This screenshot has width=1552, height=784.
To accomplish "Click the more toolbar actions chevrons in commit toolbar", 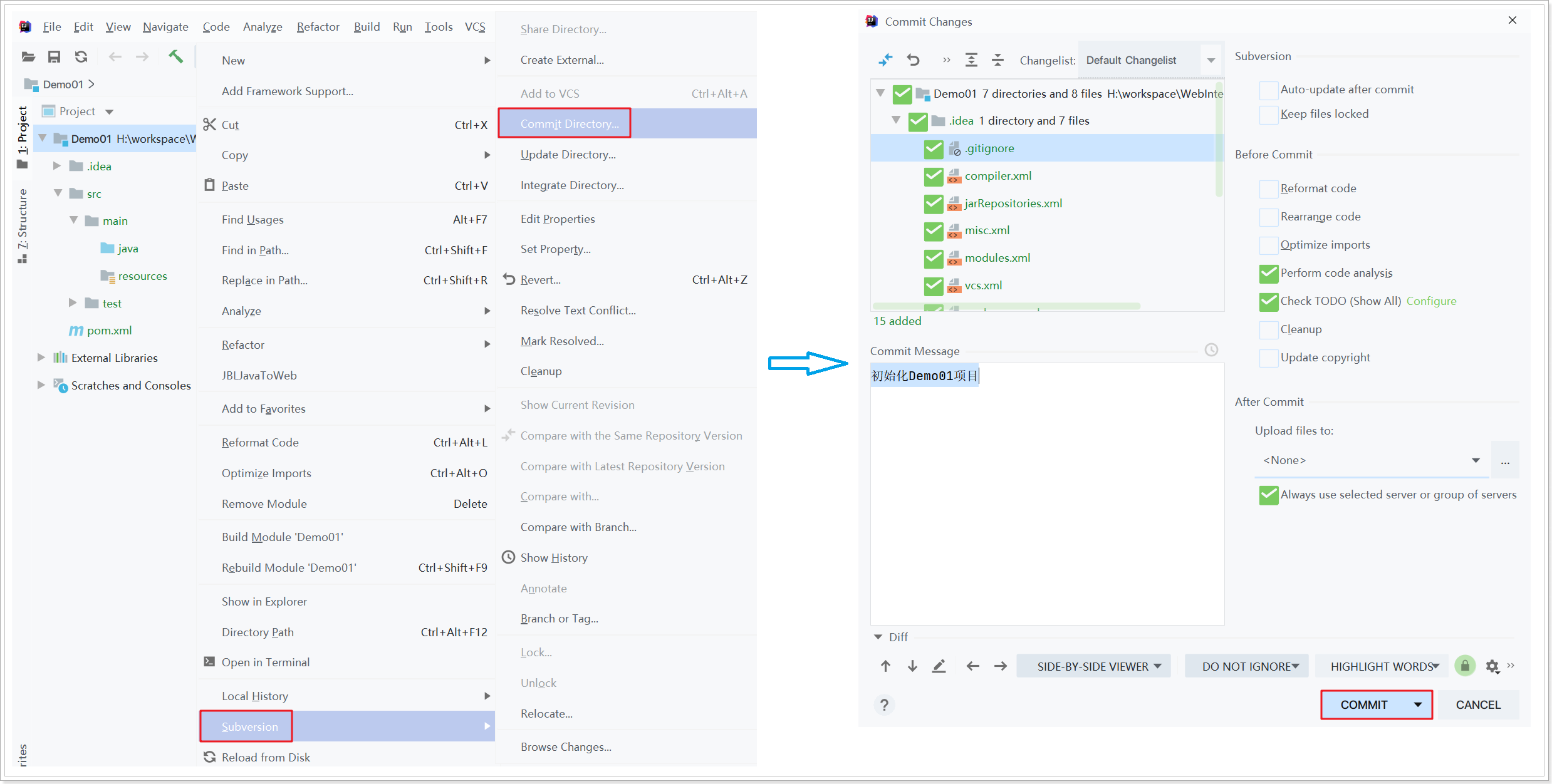I will coord(947,60).
